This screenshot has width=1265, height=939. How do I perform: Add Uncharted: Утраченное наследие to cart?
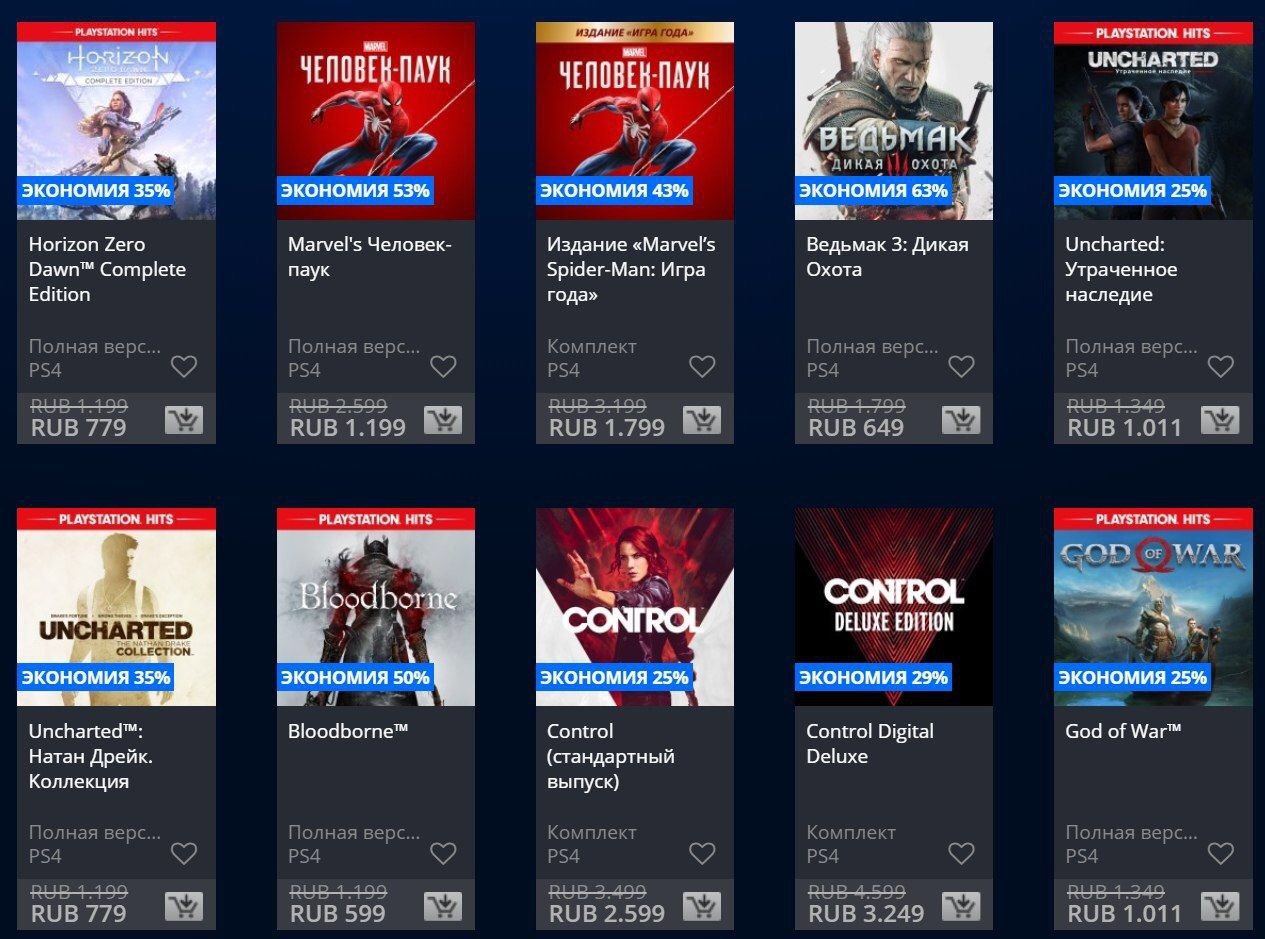tap(1220, 420)
